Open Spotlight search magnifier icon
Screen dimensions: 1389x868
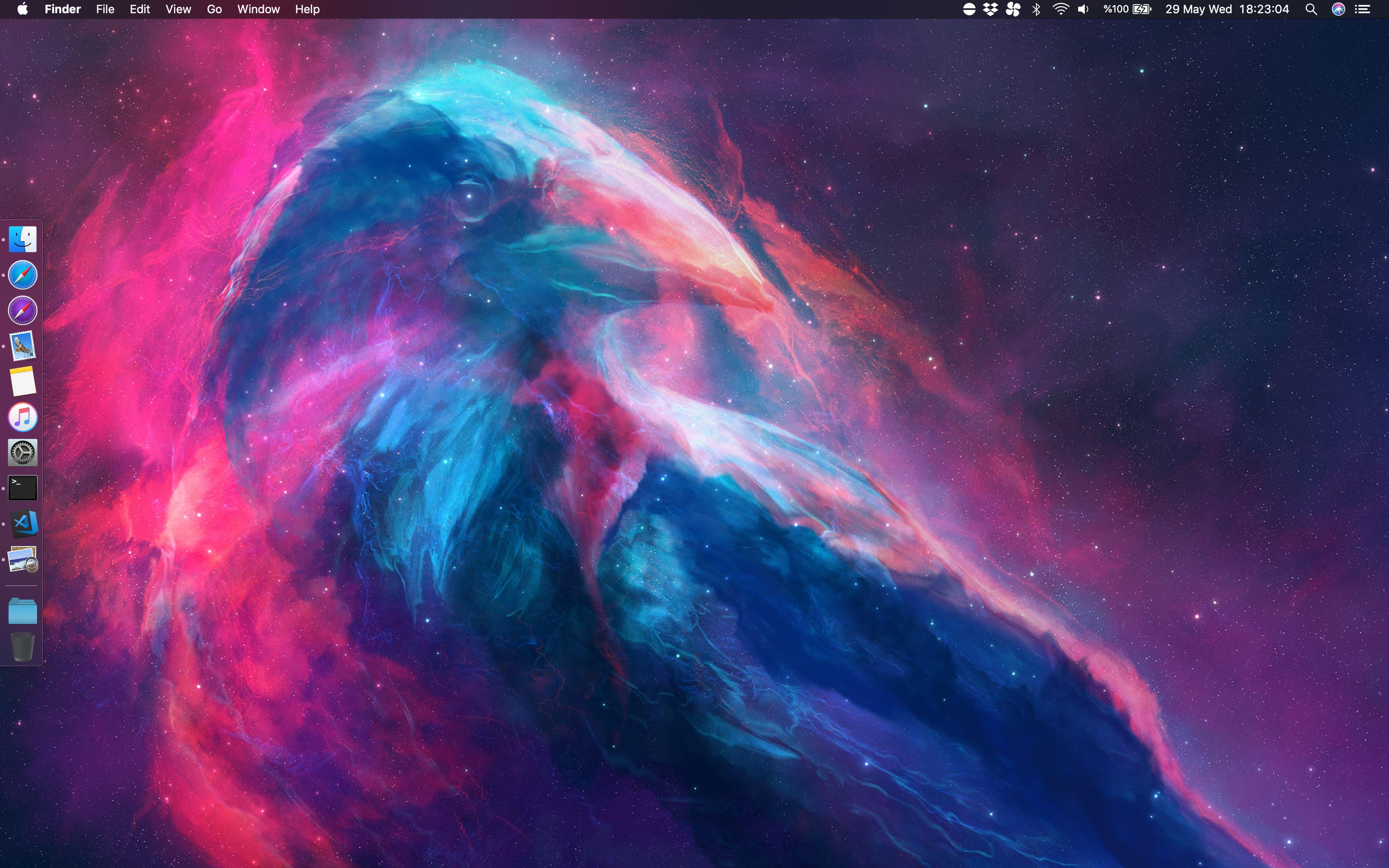coord(1311,9)
